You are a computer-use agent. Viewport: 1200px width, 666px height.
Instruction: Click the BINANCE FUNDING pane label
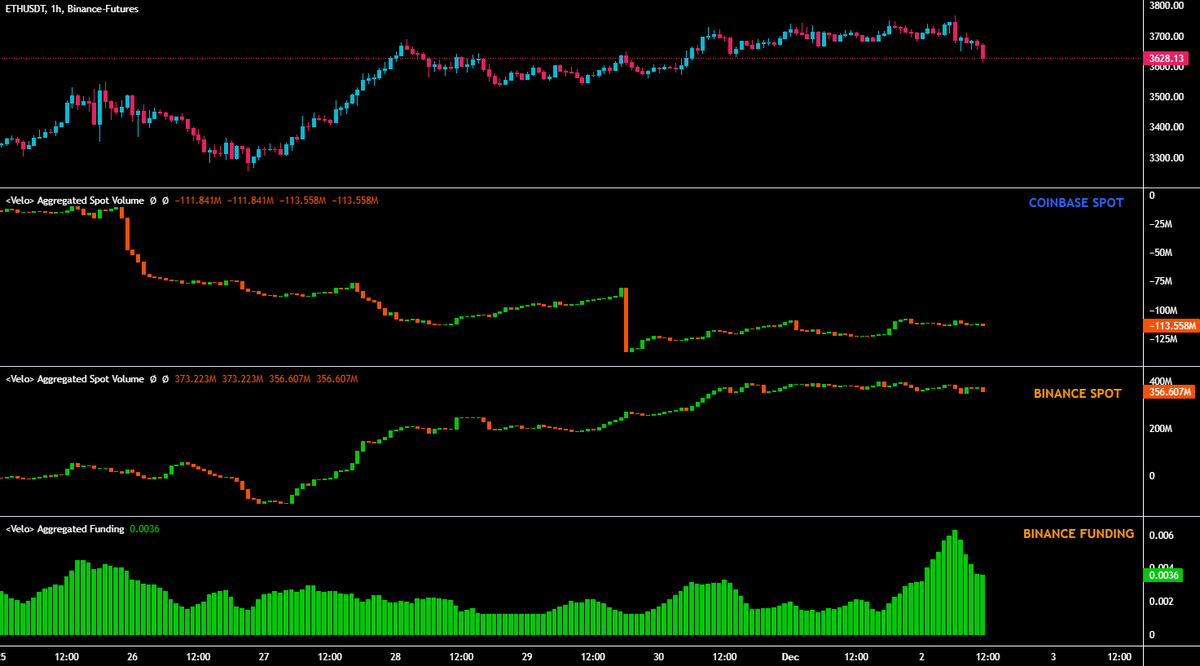[x=1078, y=534]
